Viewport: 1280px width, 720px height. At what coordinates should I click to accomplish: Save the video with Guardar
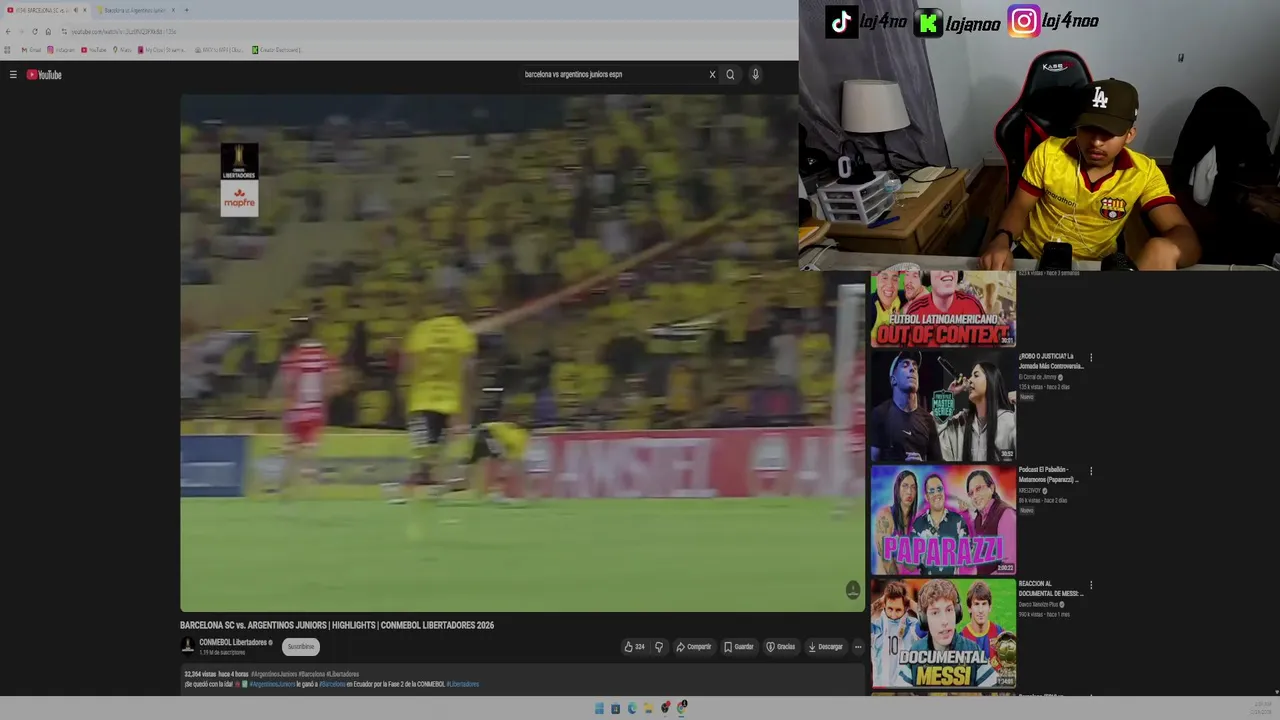[739, 647]
